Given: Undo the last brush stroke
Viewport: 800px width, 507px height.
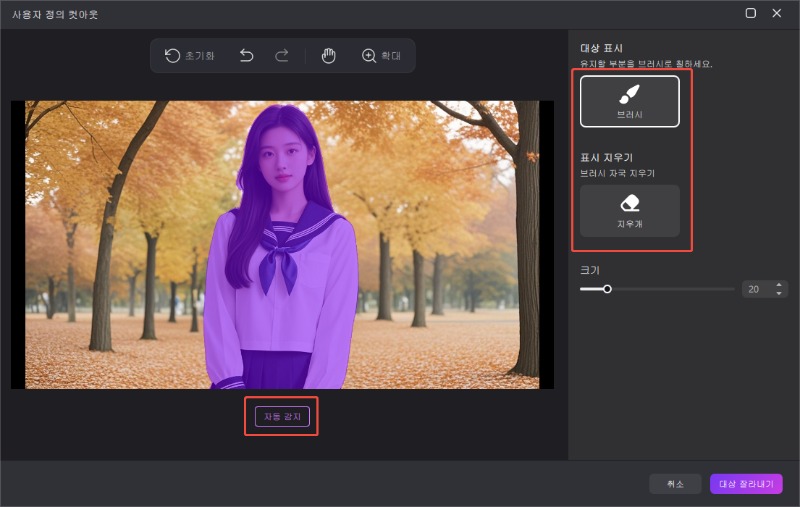Looking at the screenshot, I should pyautogui.click(x=247, y=56).
